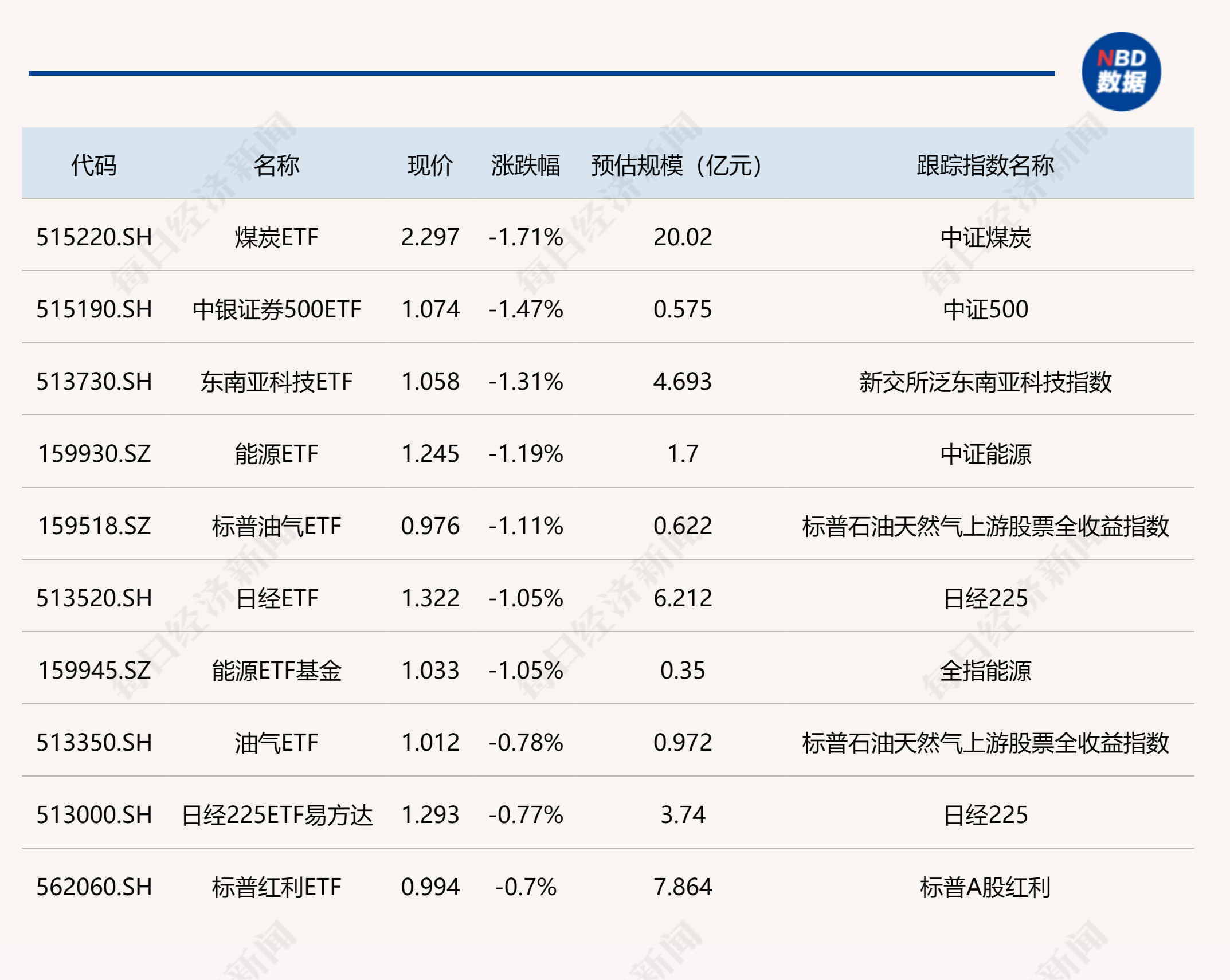Click price value 0.994
The image size is (1230, 980).
pos(430,887)
